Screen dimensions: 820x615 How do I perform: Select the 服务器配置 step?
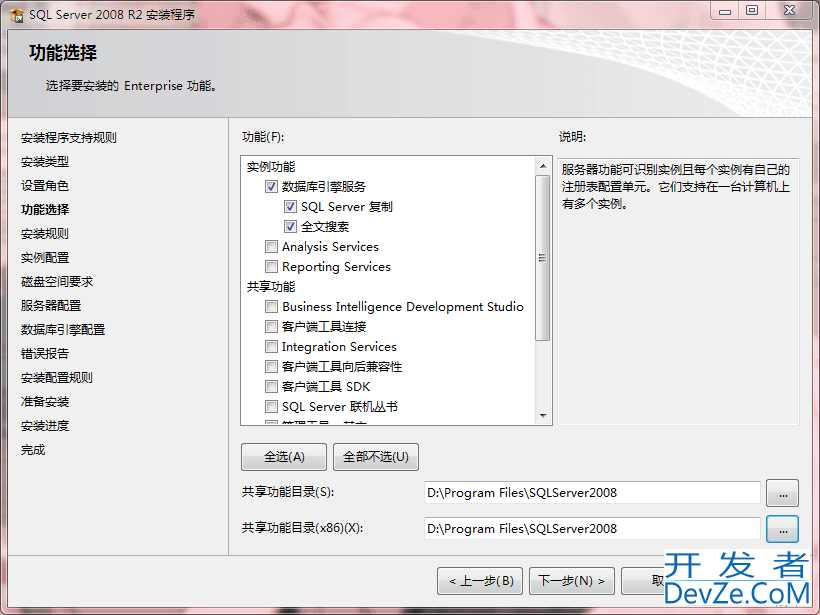point(51,305)
